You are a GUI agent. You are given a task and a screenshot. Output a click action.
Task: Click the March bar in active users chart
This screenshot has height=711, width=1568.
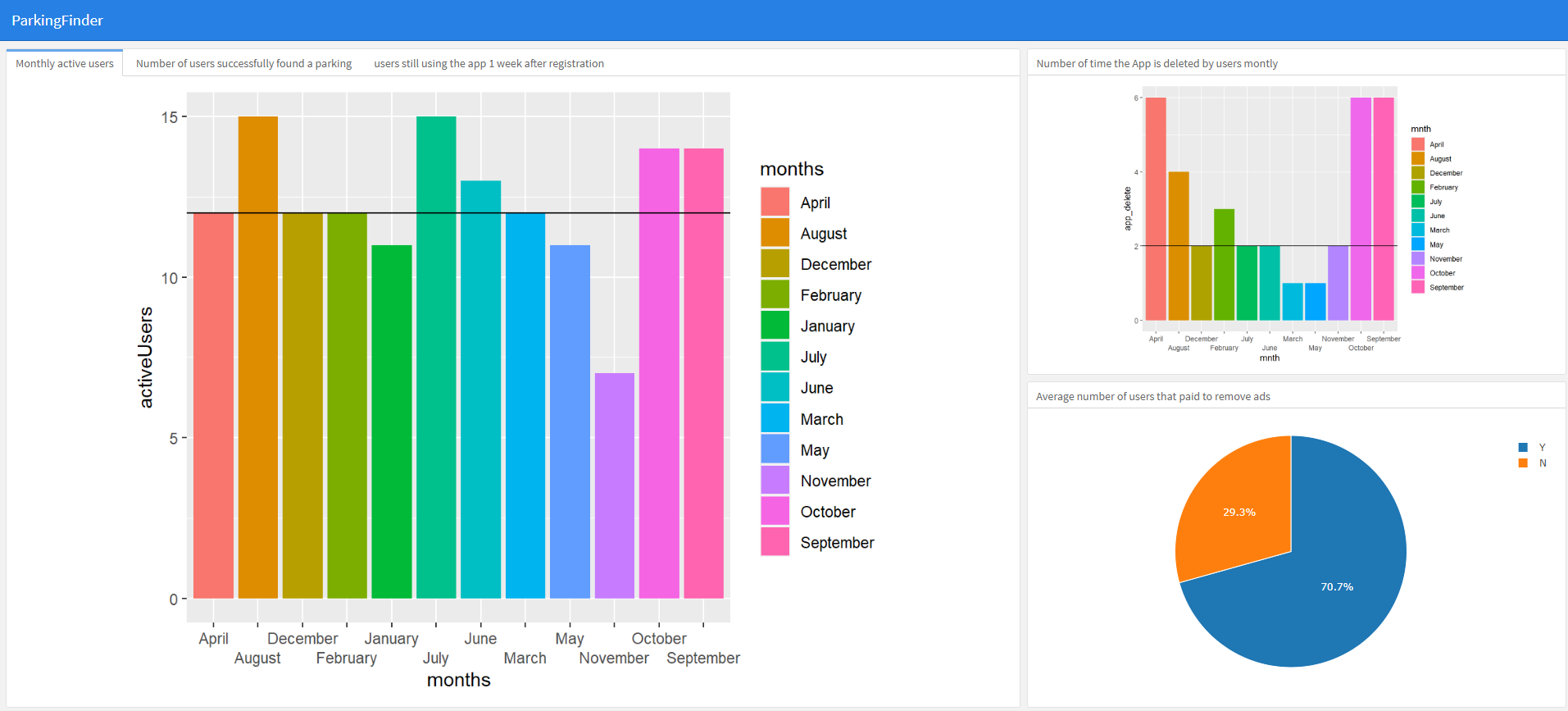point(525,406)
